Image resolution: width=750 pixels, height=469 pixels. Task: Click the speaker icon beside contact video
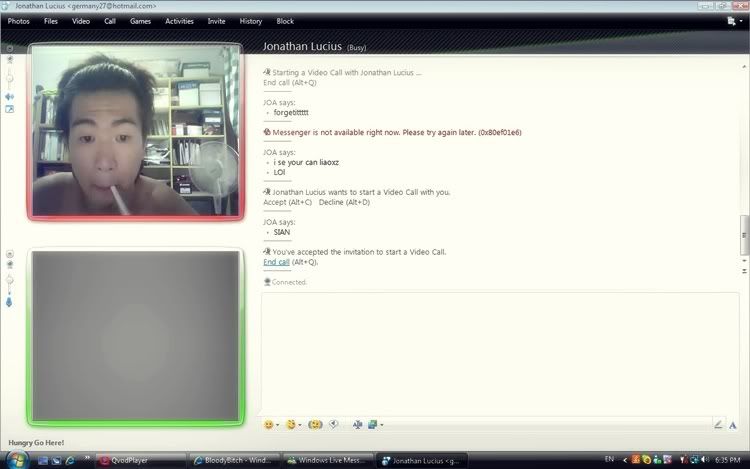[x=10, y=97]
